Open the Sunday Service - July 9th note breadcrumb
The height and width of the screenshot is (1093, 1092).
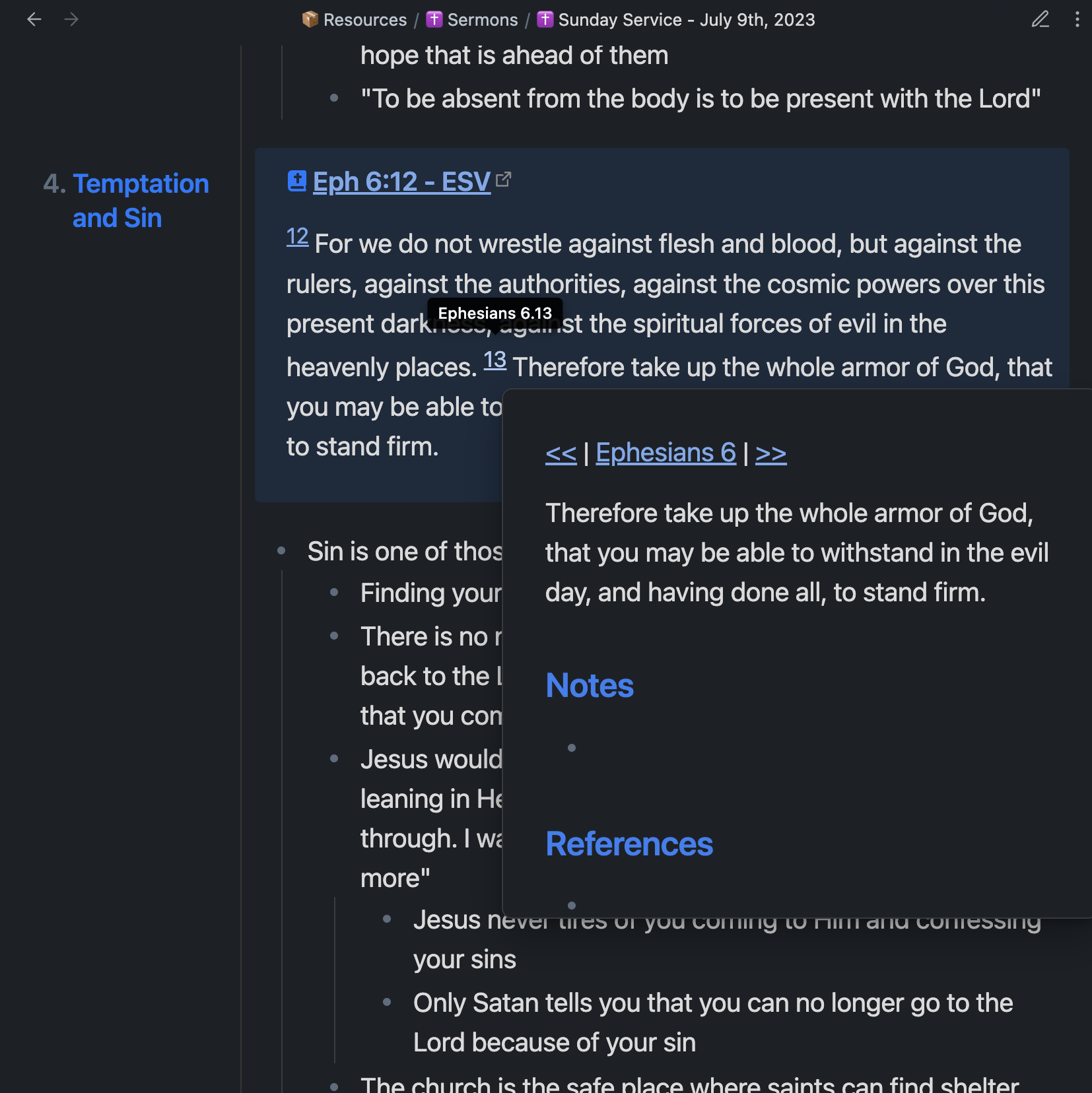[x=687, y=19]
